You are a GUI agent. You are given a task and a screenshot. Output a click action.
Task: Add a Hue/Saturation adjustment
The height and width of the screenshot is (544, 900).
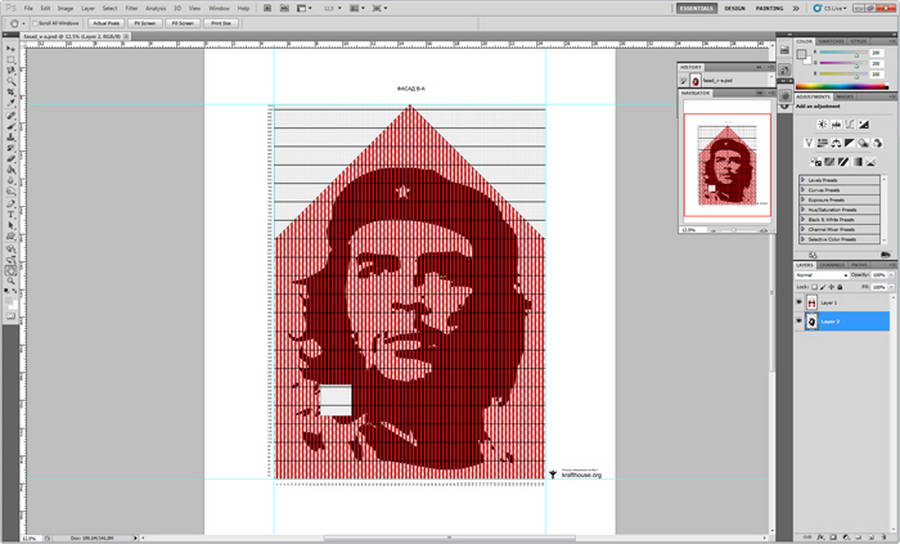click(823, 143)
